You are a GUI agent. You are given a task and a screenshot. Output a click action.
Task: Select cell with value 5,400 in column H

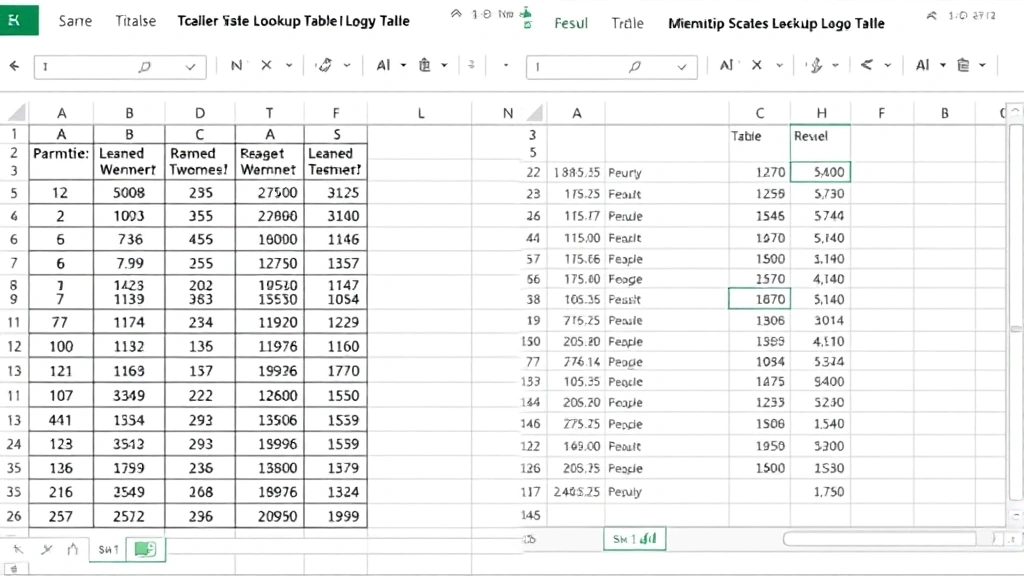pyautogui.click(x=820, y=172)
